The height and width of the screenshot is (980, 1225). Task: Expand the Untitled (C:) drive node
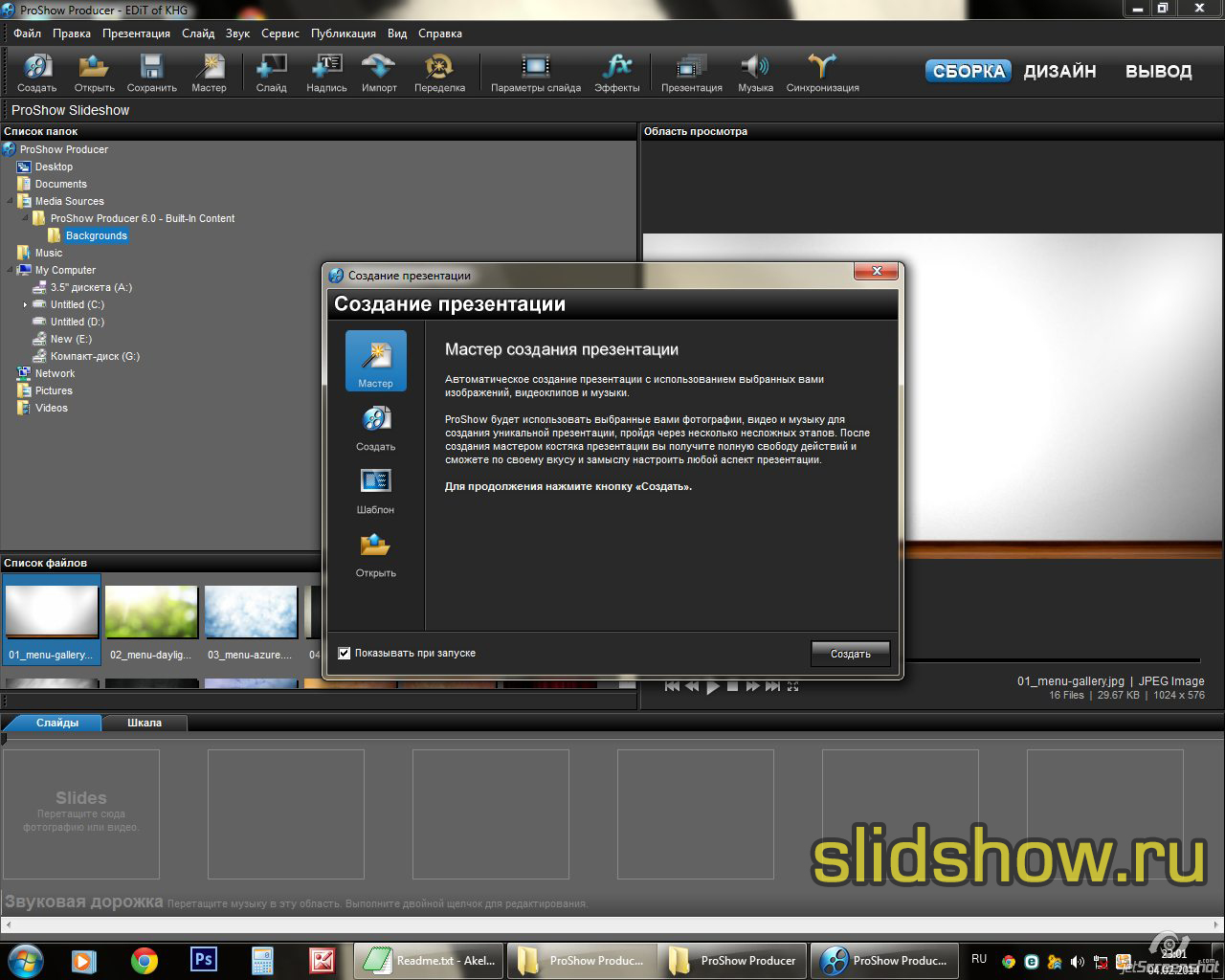pyautogui.click(x=25, y=304)
